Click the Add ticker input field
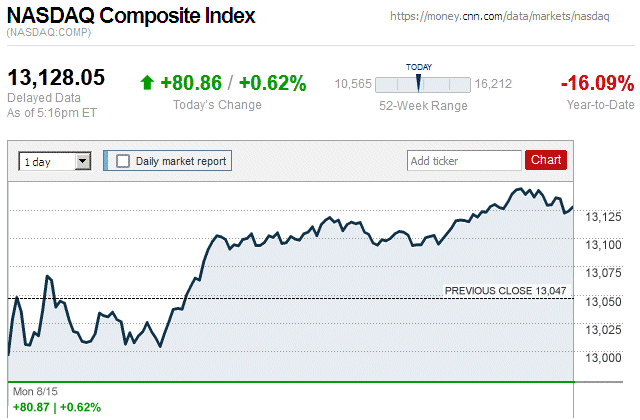The height and width of the screenshot is (420, 640). pos(463,160)
